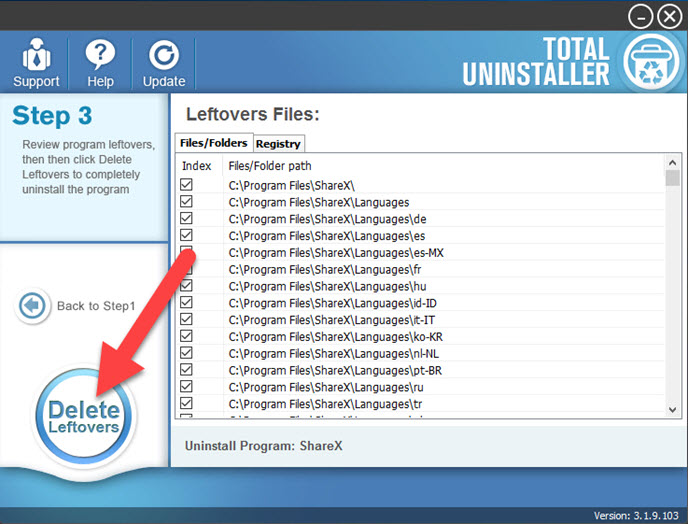
Task: Select path ShareX\Languages\es-MX
Action: coord(336,253)
